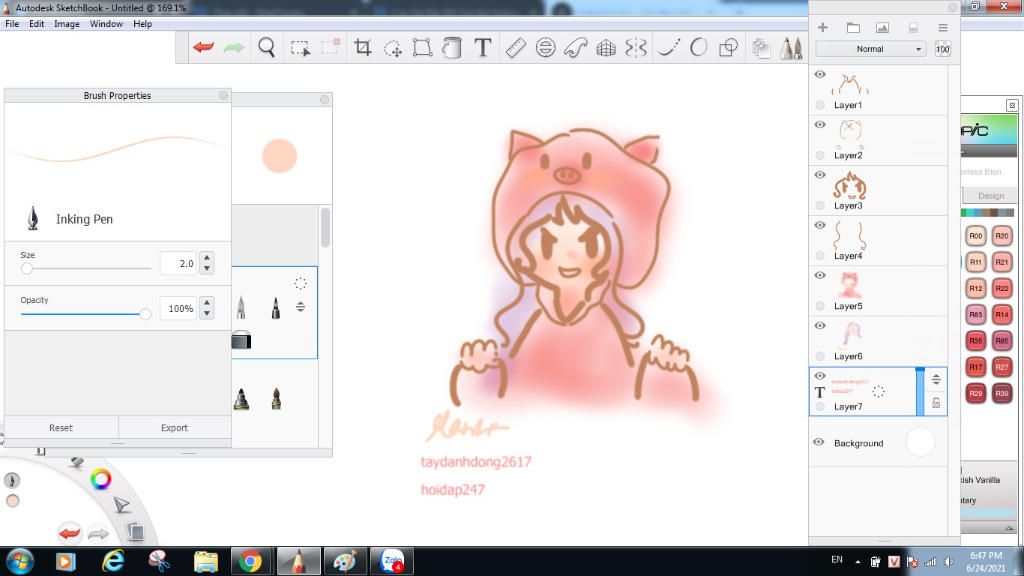Increase brush Size with up arrow
The width and height of the screenshot is (1024, 576).
(206, 257)
